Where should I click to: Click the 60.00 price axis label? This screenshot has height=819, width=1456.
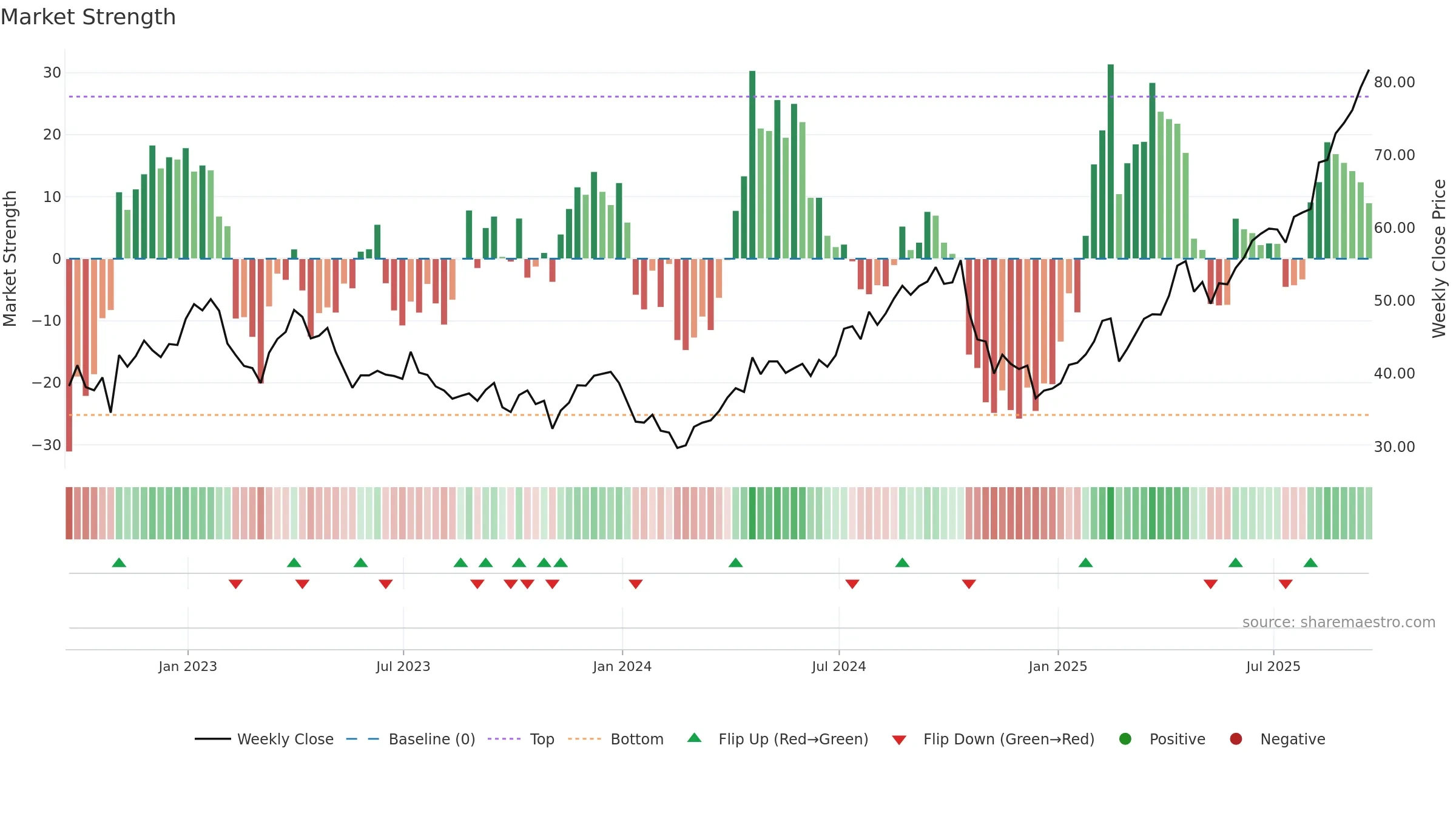(1394, 227)
